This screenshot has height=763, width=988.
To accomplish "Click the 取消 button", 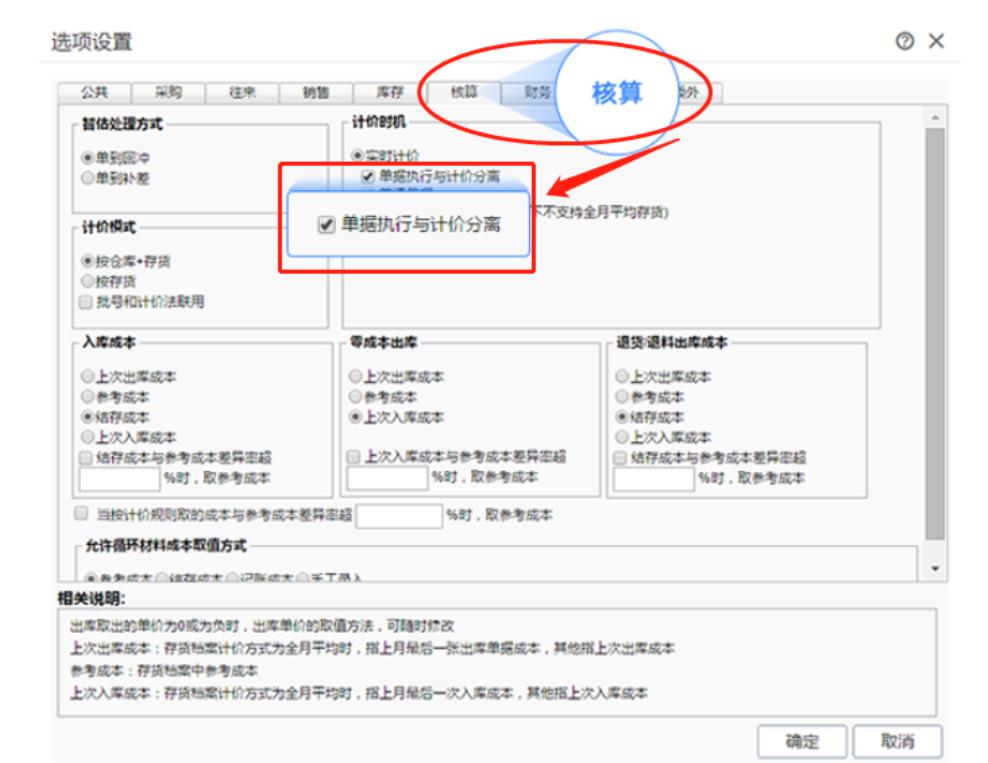I will (897, 742).
